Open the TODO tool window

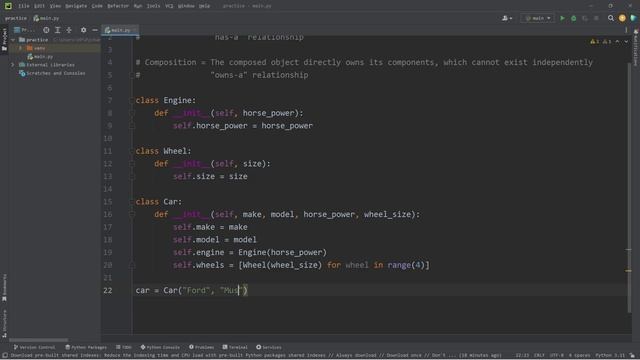point(124,347)
